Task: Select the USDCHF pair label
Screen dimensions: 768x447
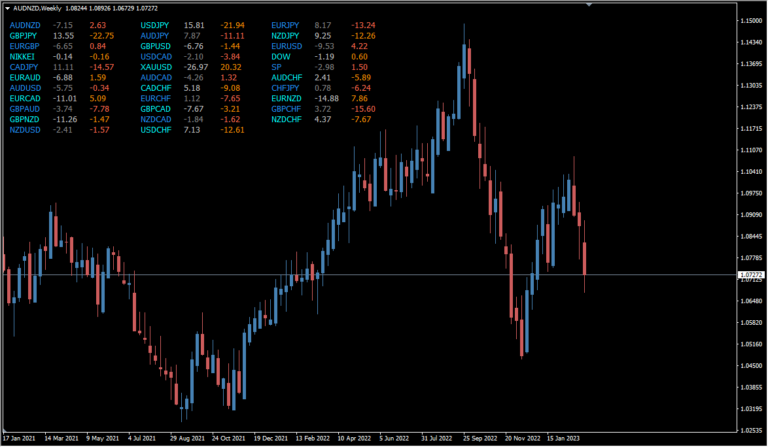Action: (157, 131)
